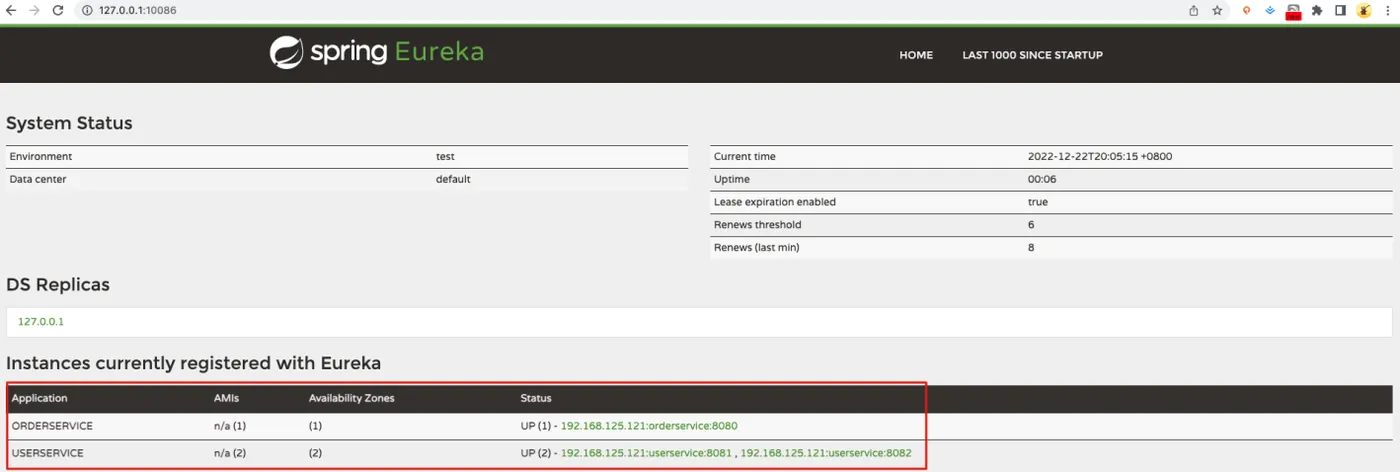Click the 'n/a (2)' AMIs cell
Screen dimensions: 1400x472
pyautogui.click(x=230, y=453)
